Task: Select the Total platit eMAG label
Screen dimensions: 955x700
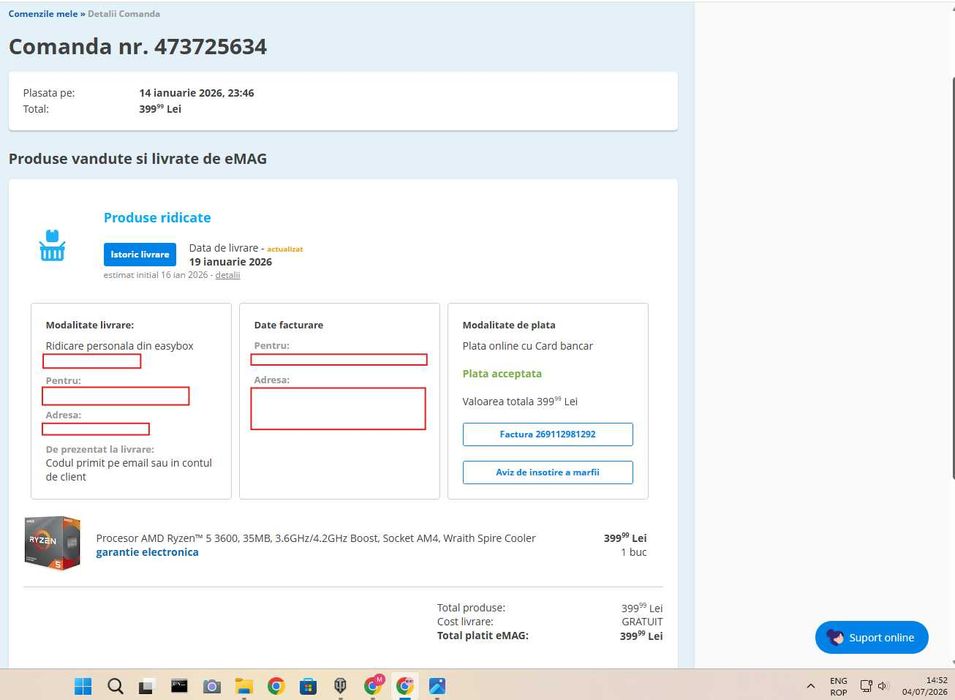Action: click(483, 636)
